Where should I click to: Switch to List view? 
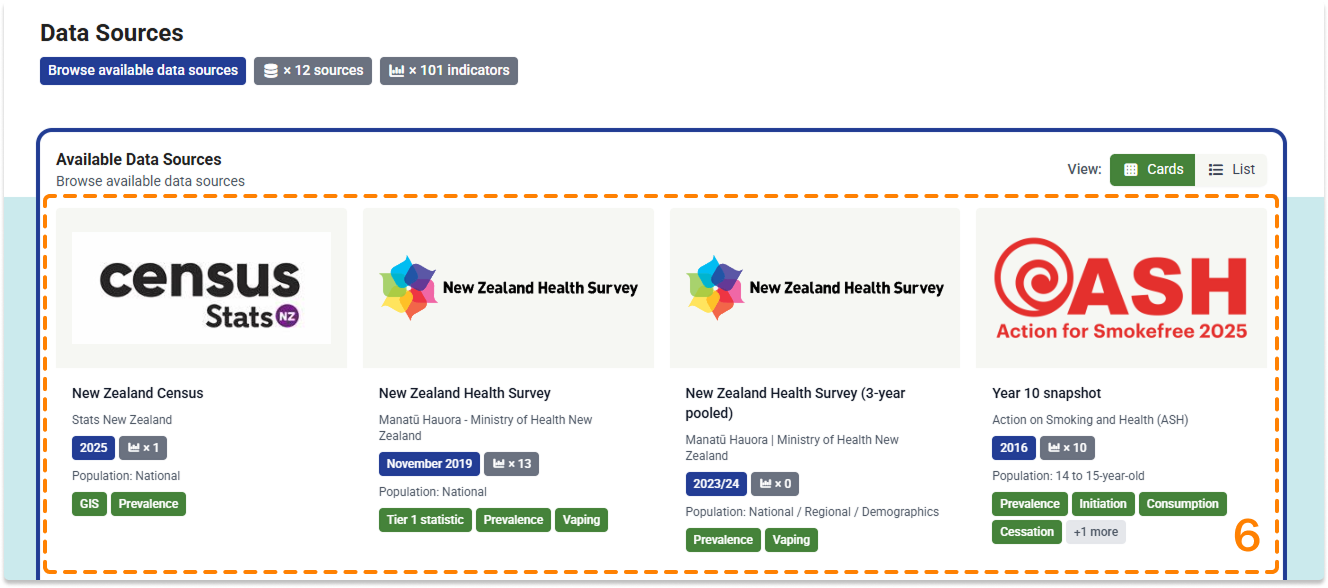pyautogui.click(x=1232, y=170)
